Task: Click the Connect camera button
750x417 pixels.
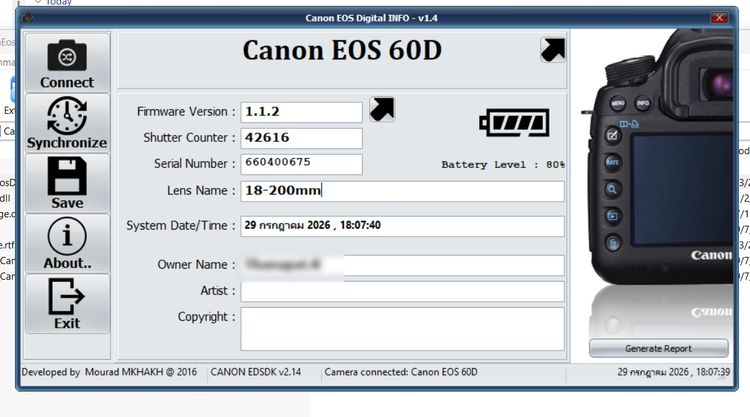Action: (67, 62)
